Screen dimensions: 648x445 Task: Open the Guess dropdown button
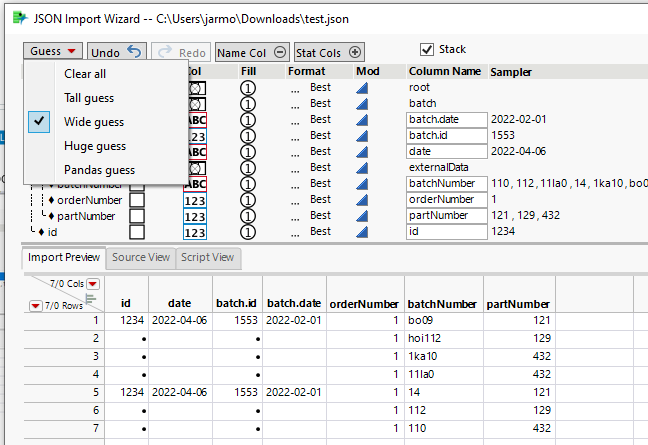(53, 51)
